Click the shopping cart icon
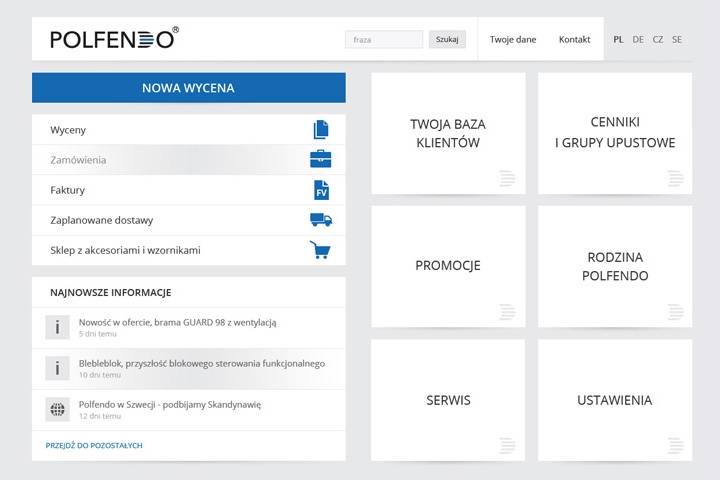The height and width of the screenshot is (480, 720). (x=320, y=250)
